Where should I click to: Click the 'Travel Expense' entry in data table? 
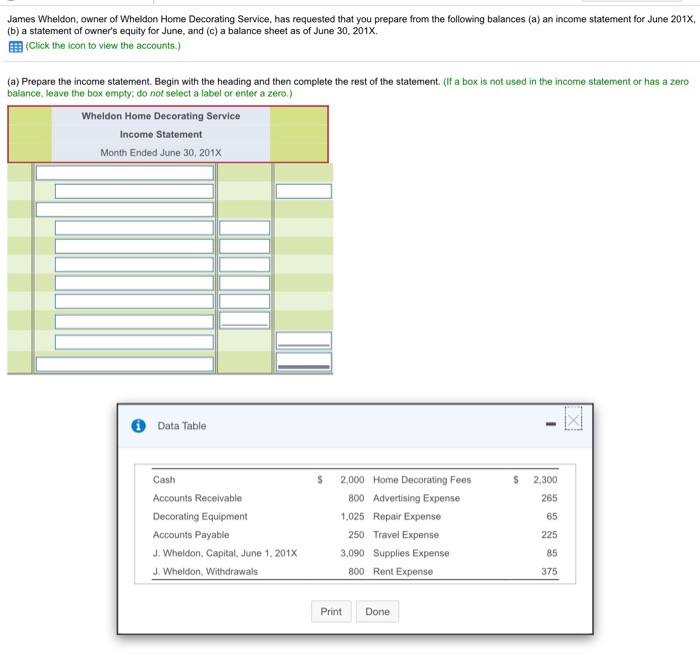pyautogui.click(x=406, y=534)
